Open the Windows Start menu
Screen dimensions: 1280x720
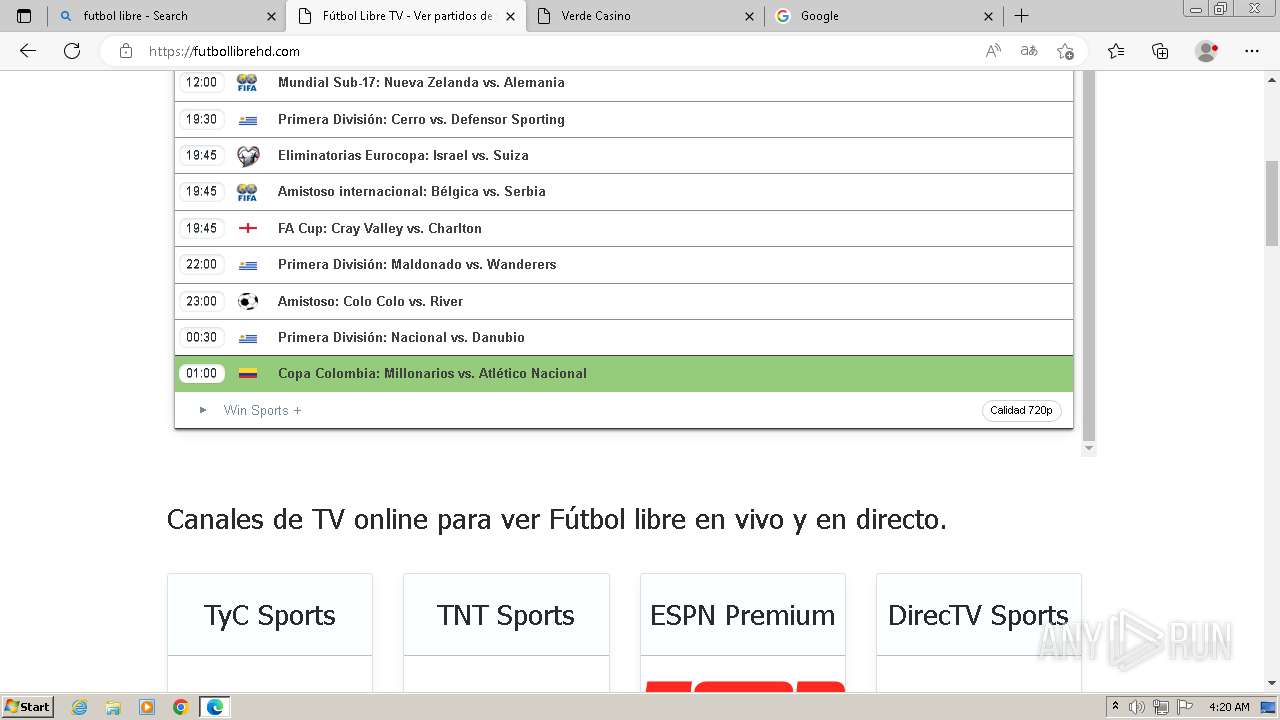click(27, 707)
